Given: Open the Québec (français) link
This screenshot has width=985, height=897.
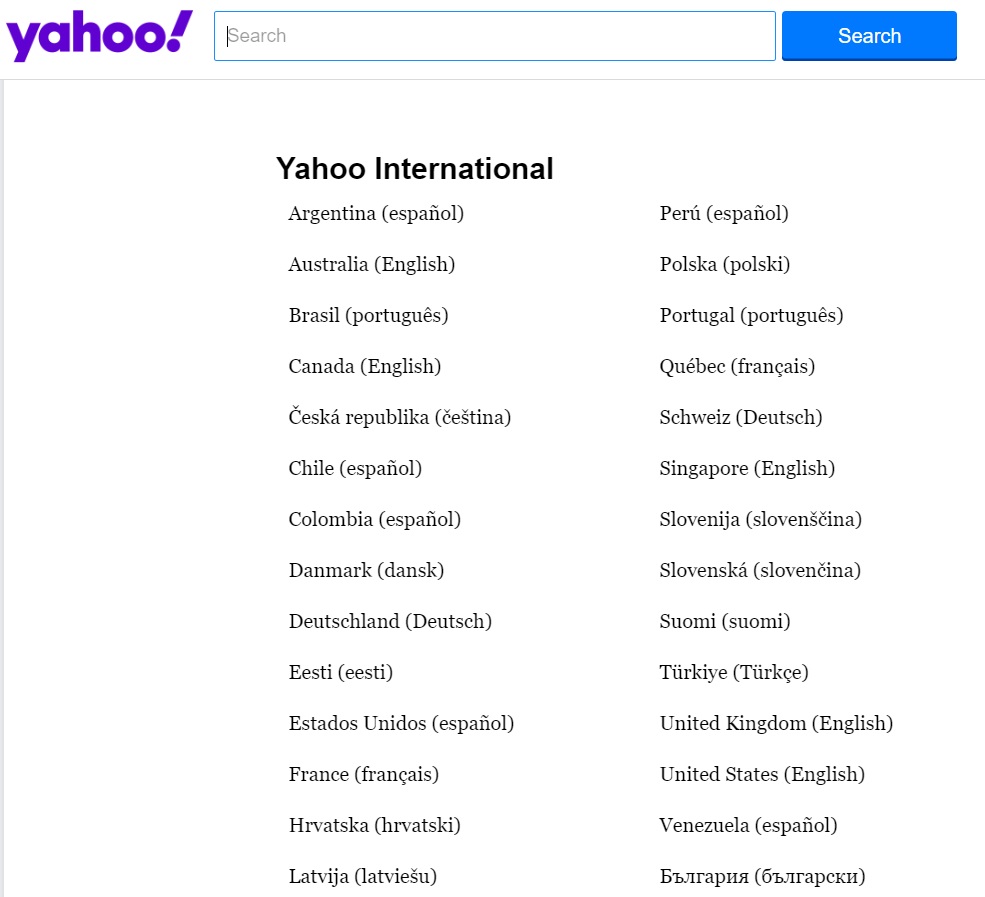Looking at the screenshot, I should 737,366.
